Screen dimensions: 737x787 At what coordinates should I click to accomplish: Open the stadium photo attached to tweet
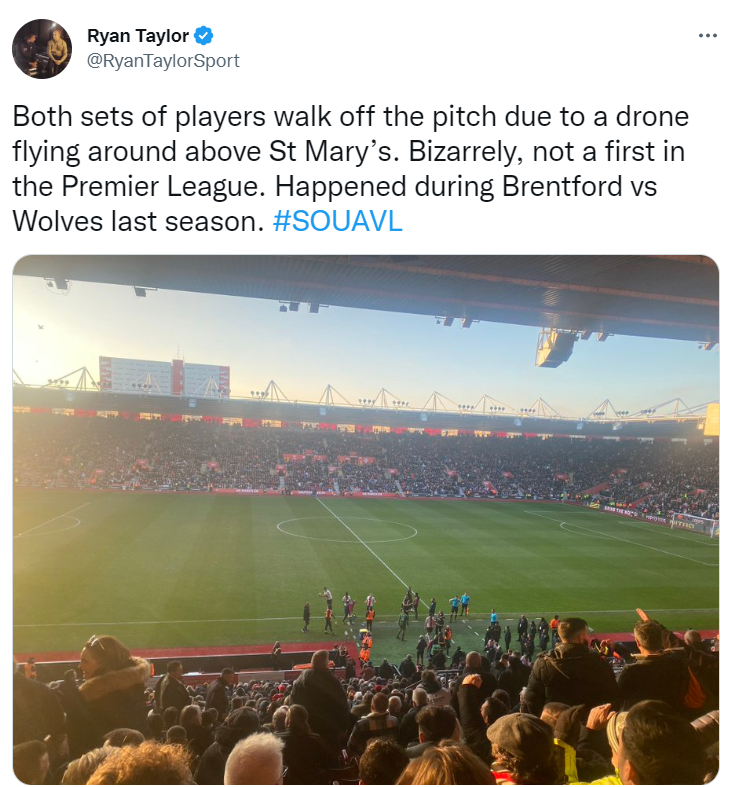pyautogui.click(x=365, y=519)
